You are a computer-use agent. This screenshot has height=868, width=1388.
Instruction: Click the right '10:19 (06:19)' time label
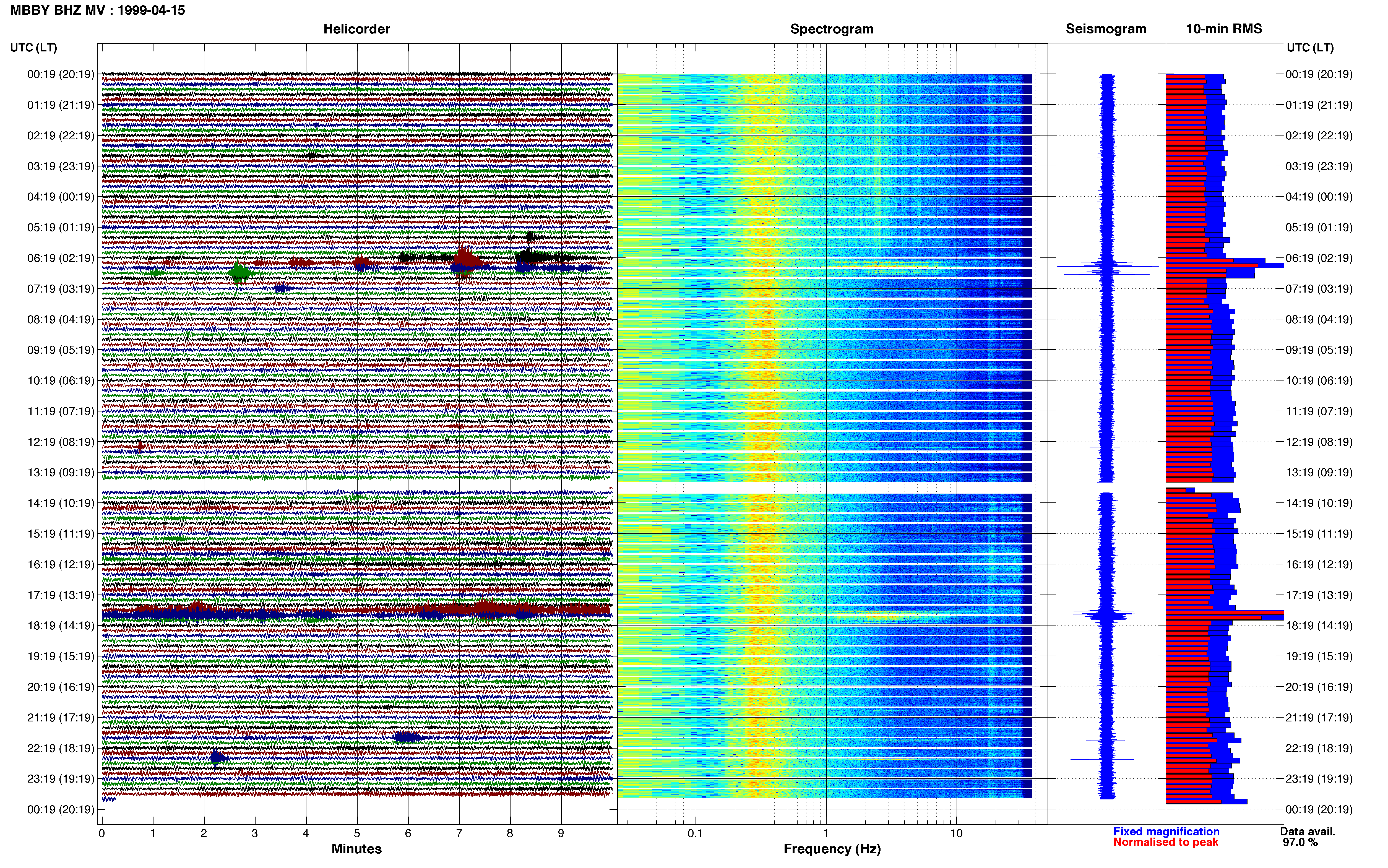click(x=1319, y=380)
